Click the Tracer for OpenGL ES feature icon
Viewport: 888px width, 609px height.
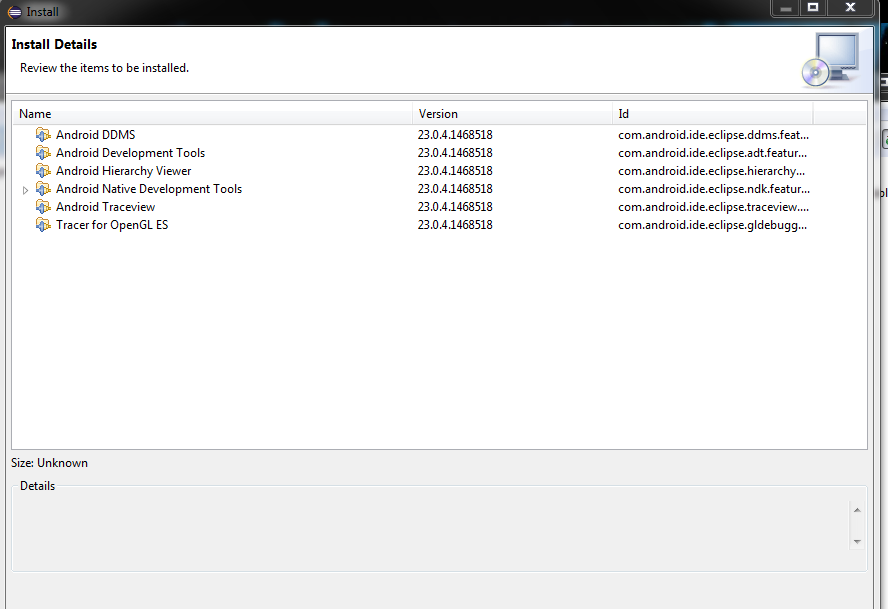(43, 225)
